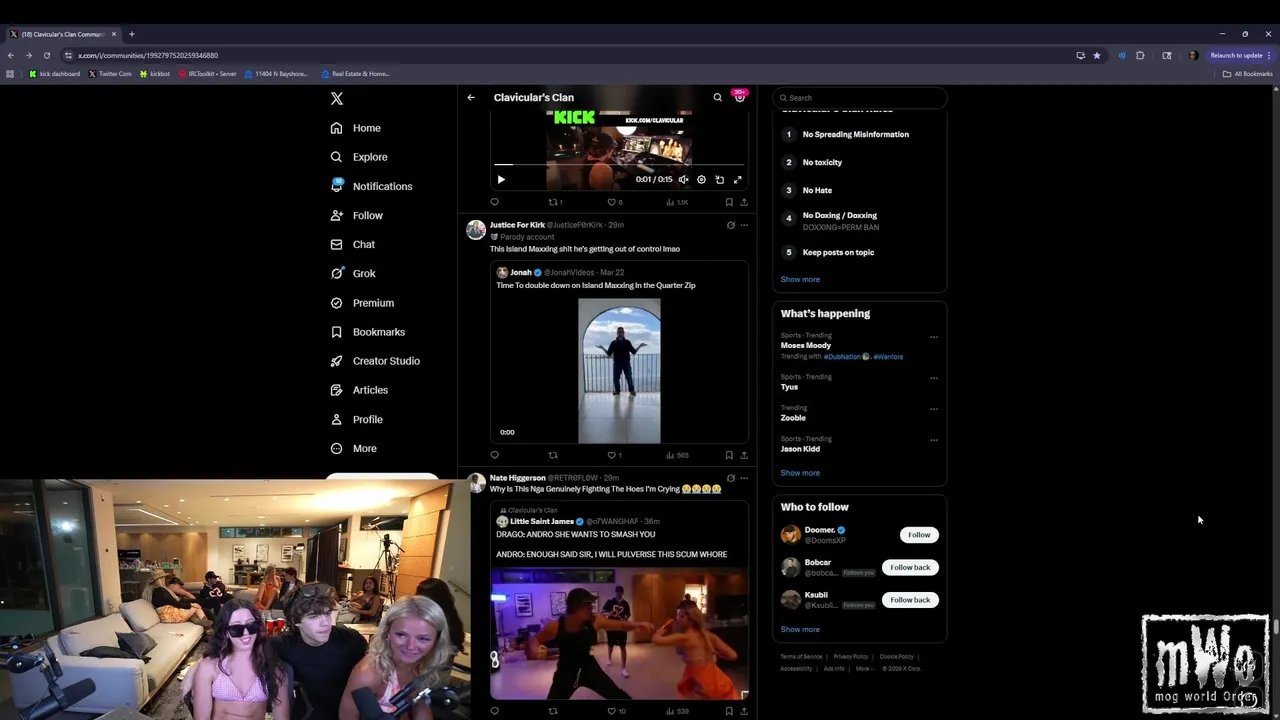Share the Justice For Kirk post

(743, 455)
